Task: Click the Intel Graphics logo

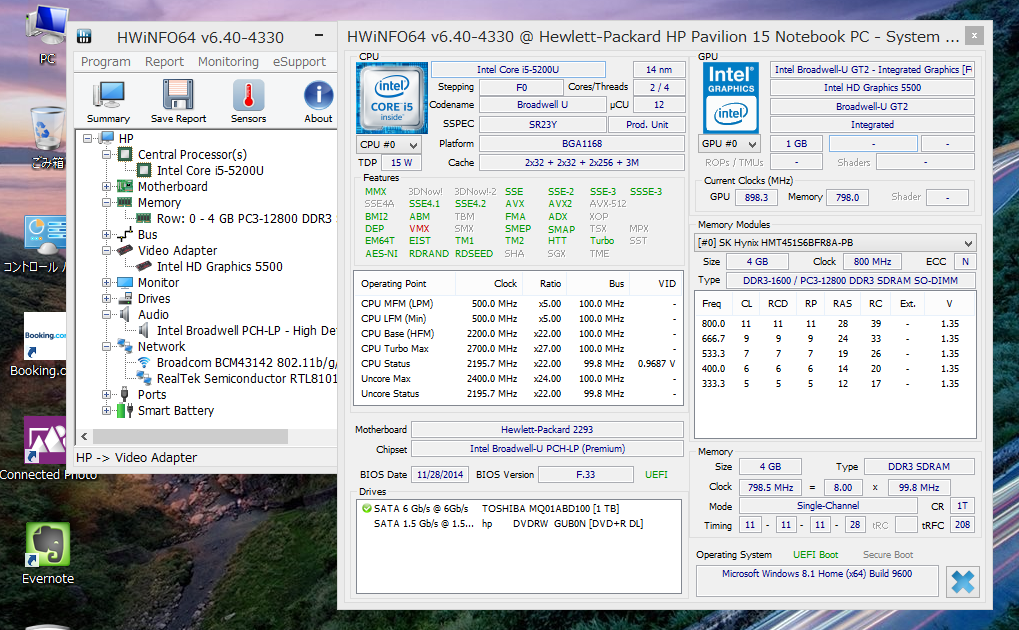Action: [x=731, y=98]
